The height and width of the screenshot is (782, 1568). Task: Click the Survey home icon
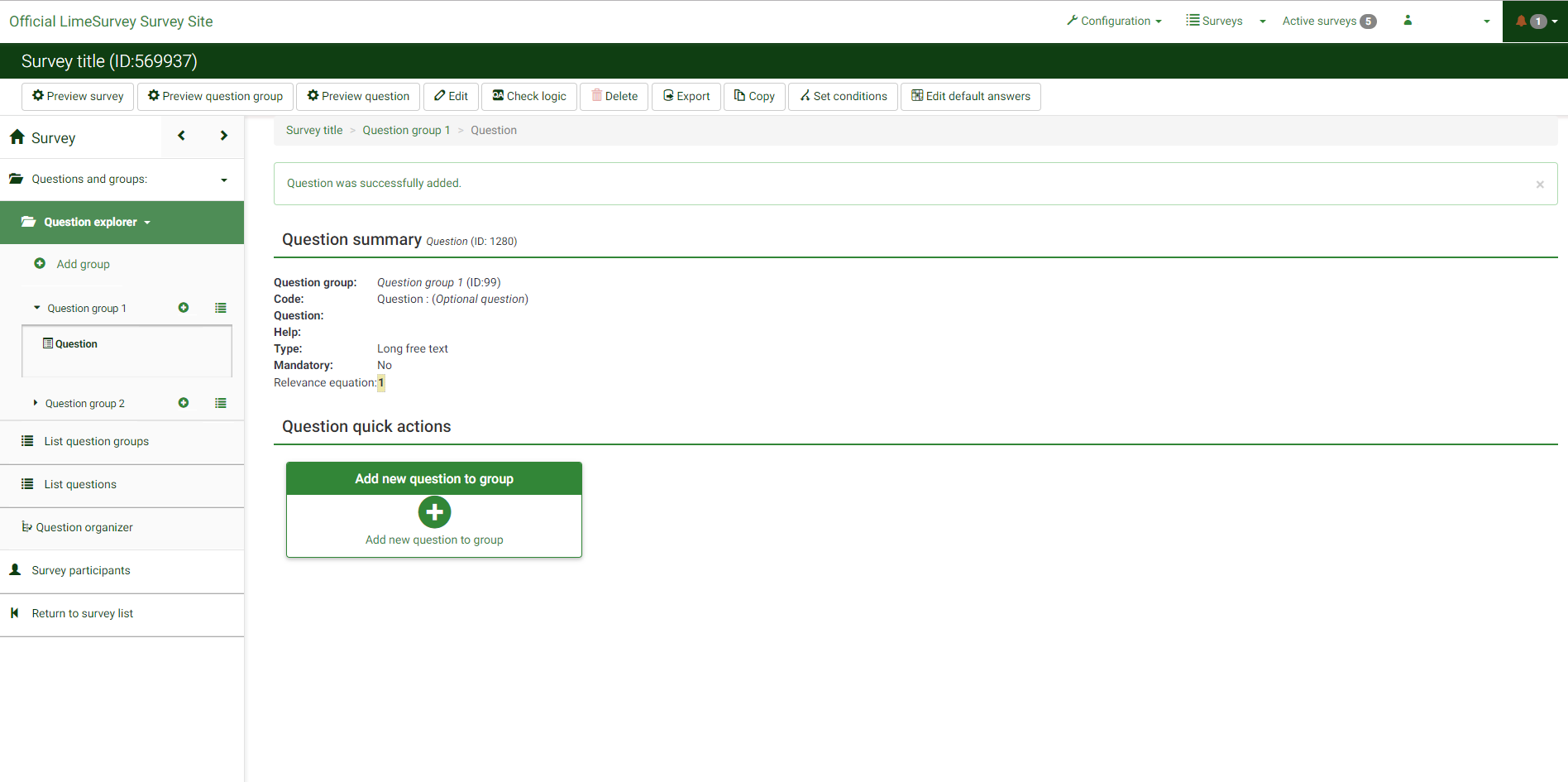(17, 137)
